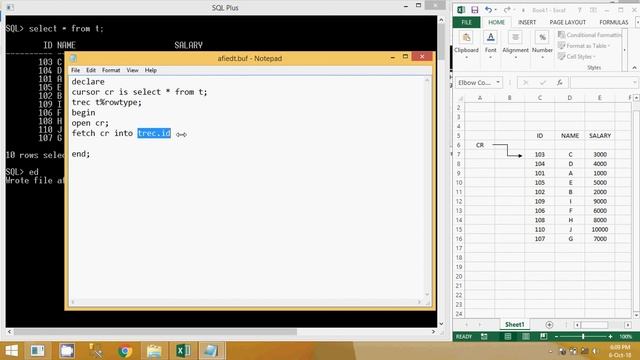
Task: Click zoom in plus button
Action: [610, 337]
